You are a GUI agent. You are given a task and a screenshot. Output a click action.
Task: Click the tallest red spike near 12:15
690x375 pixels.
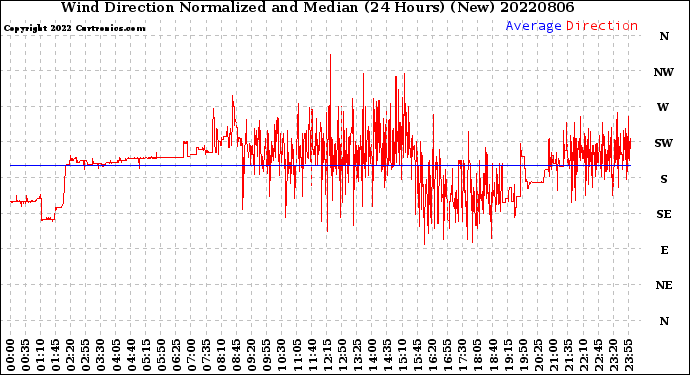click(x=330, y=79)
